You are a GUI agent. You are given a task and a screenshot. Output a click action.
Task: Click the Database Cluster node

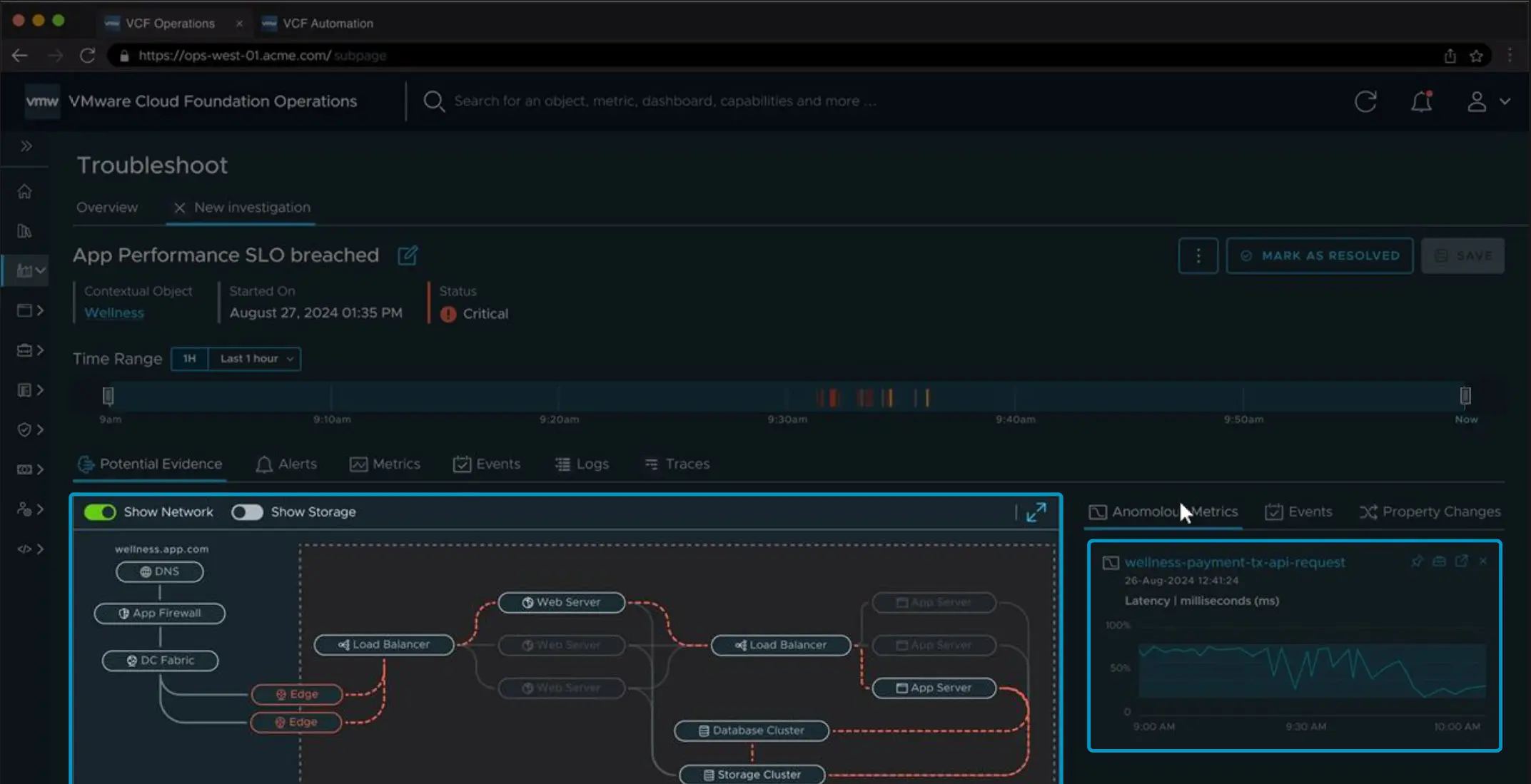pos(752,730)
